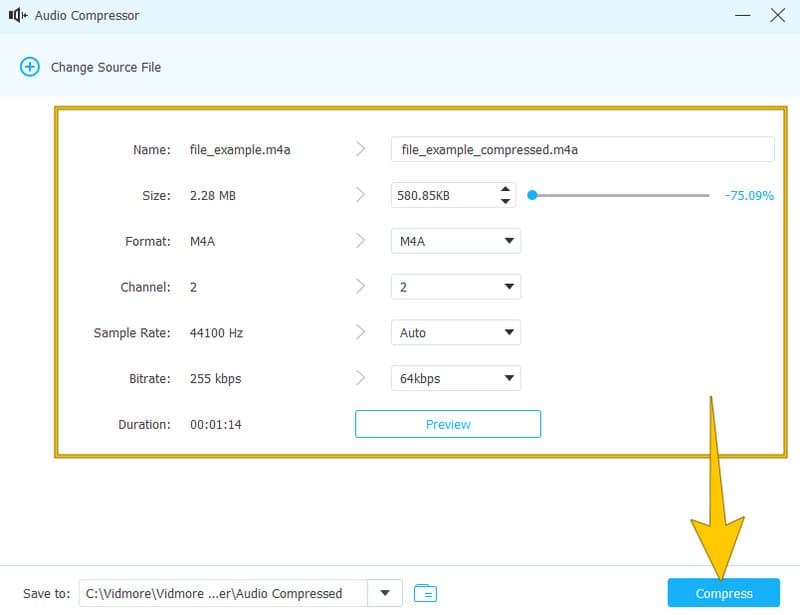Click the plus icon for Change Source File
Viewport: 800px width, 615px height.
(x=30, y=67)
